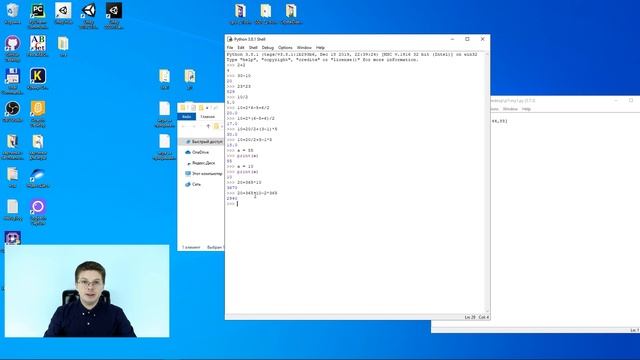Click the result '2940' in shell

coord(232,198)
